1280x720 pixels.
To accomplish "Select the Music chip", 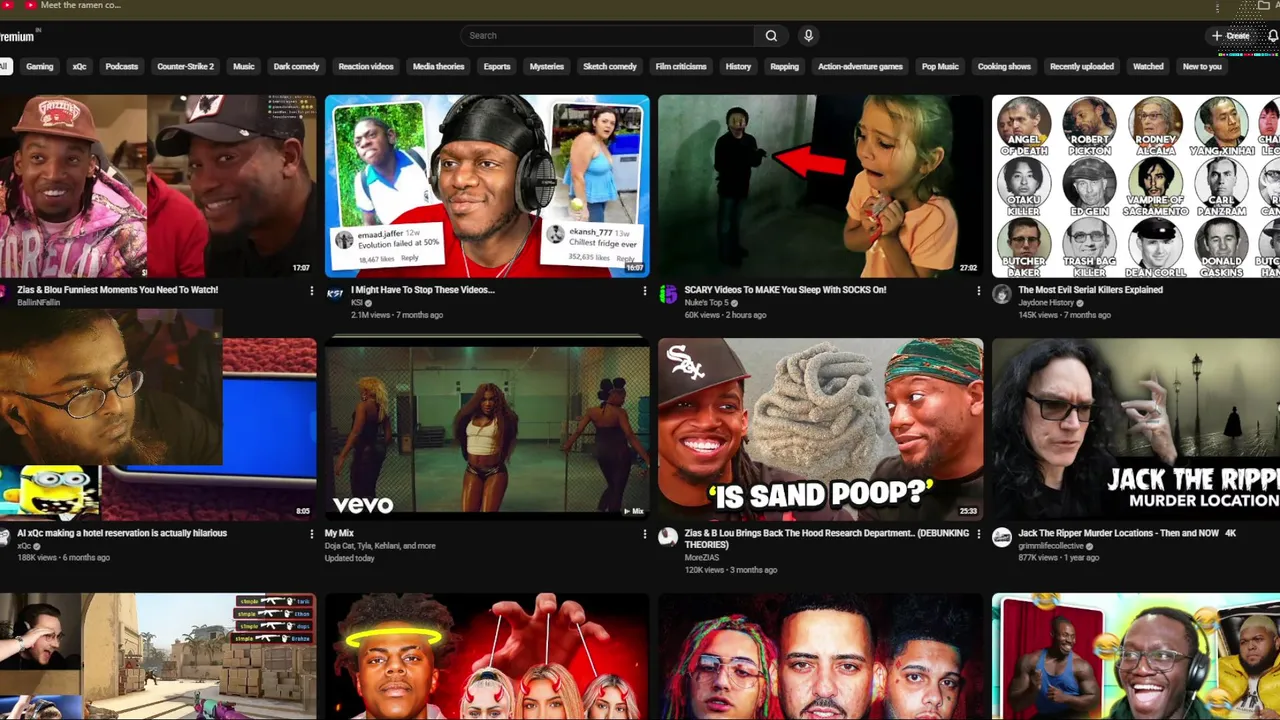I will (x=244, y=67).
